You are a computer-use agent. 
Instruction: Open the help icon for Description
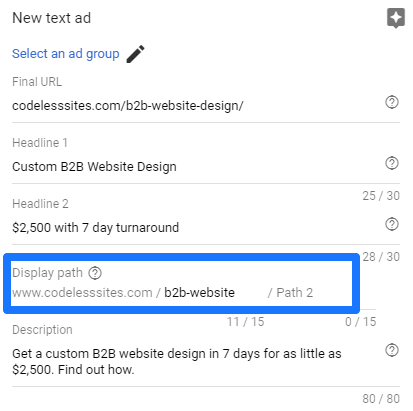(x=392, y=350)
